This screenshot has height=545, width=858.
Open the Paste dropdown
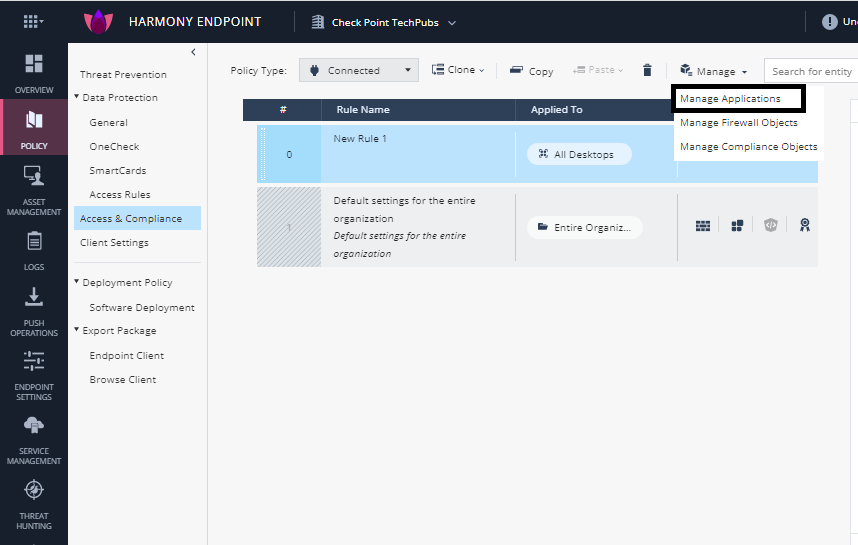tap(598, 70)
